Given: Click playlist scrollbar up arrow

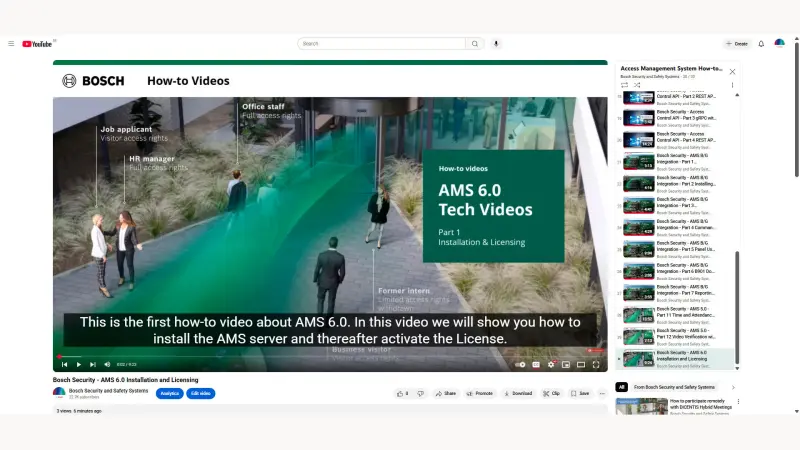Looking at the screenshot, I should click(737, 95).
